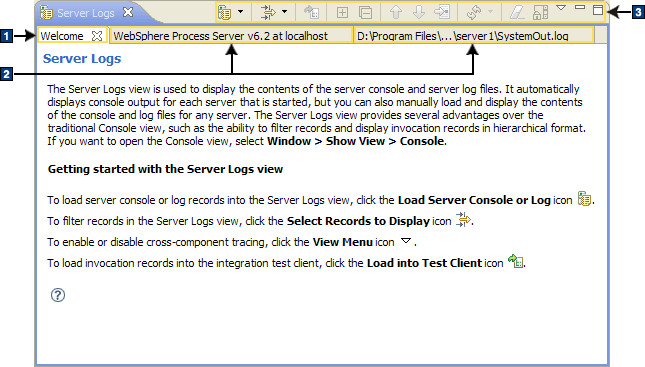This screenshot has height=367, width=645.
Task: Click inline Select Records to Display icon
Action: click(464, 219)
